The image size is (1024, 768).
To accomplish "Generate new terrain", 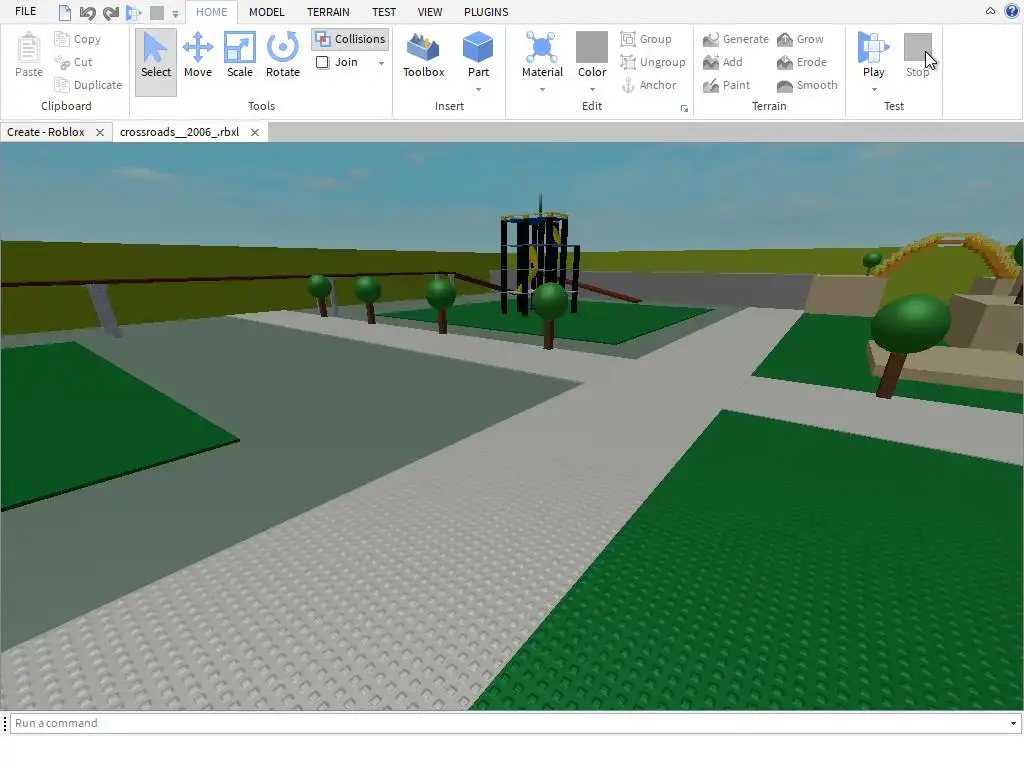I will coord(735,39).
